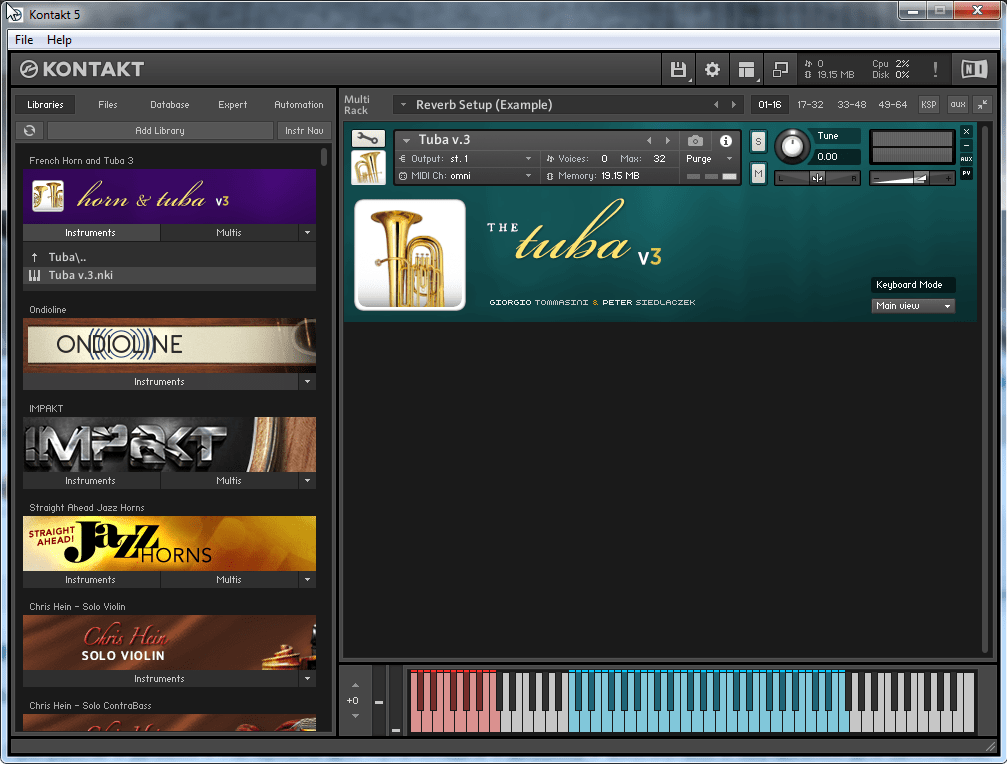Toggle minimized view icon in header
This screenshot has height=765, width=1007.
(x=780, y=69)
